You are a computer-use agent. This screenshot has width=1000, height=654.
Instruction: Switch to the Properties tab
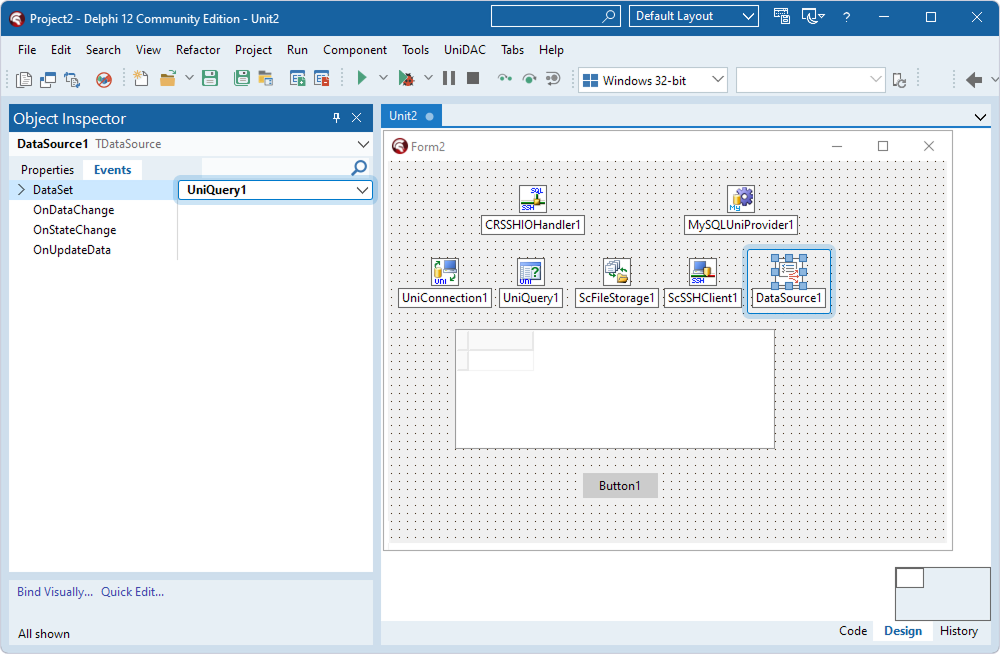48,170
